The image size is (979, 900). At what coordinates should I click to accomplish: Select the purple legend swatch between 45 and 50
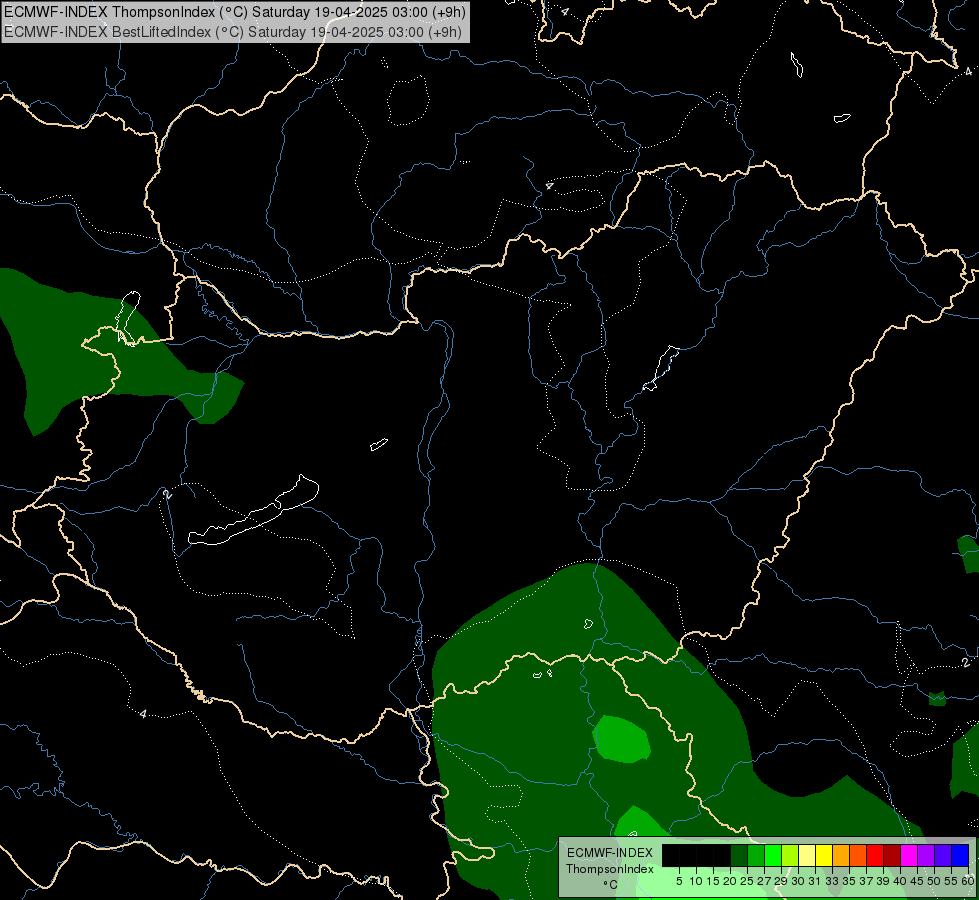[x=926, y=855]
